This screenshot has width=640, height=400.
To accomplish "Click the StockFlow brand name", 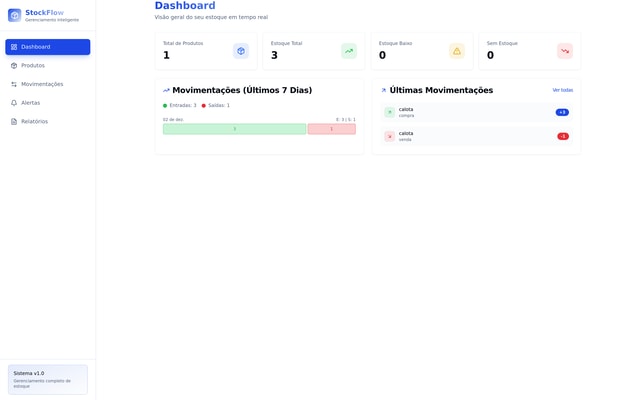I will 44,13.
